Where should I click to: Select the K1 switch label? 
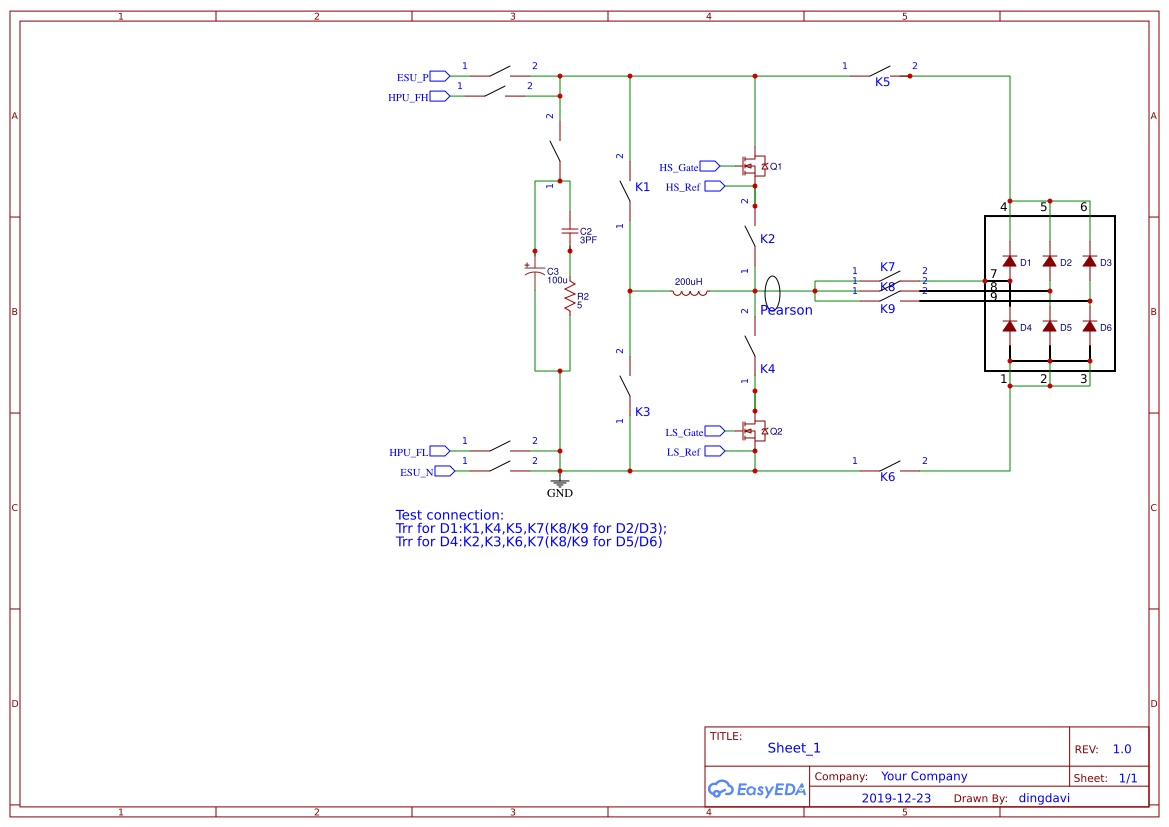643,187
